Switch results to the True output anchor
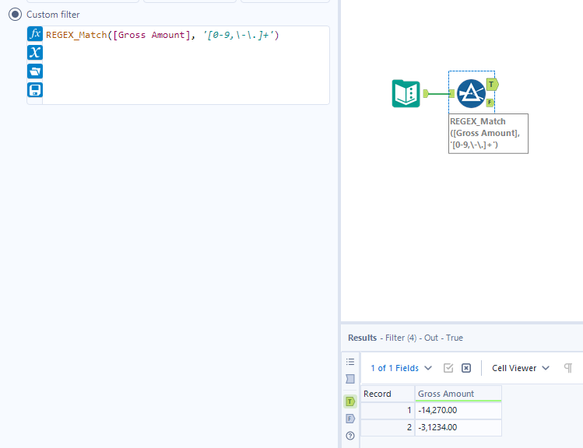This screenshot has width=583, height=448. click(x=350, y=402)
